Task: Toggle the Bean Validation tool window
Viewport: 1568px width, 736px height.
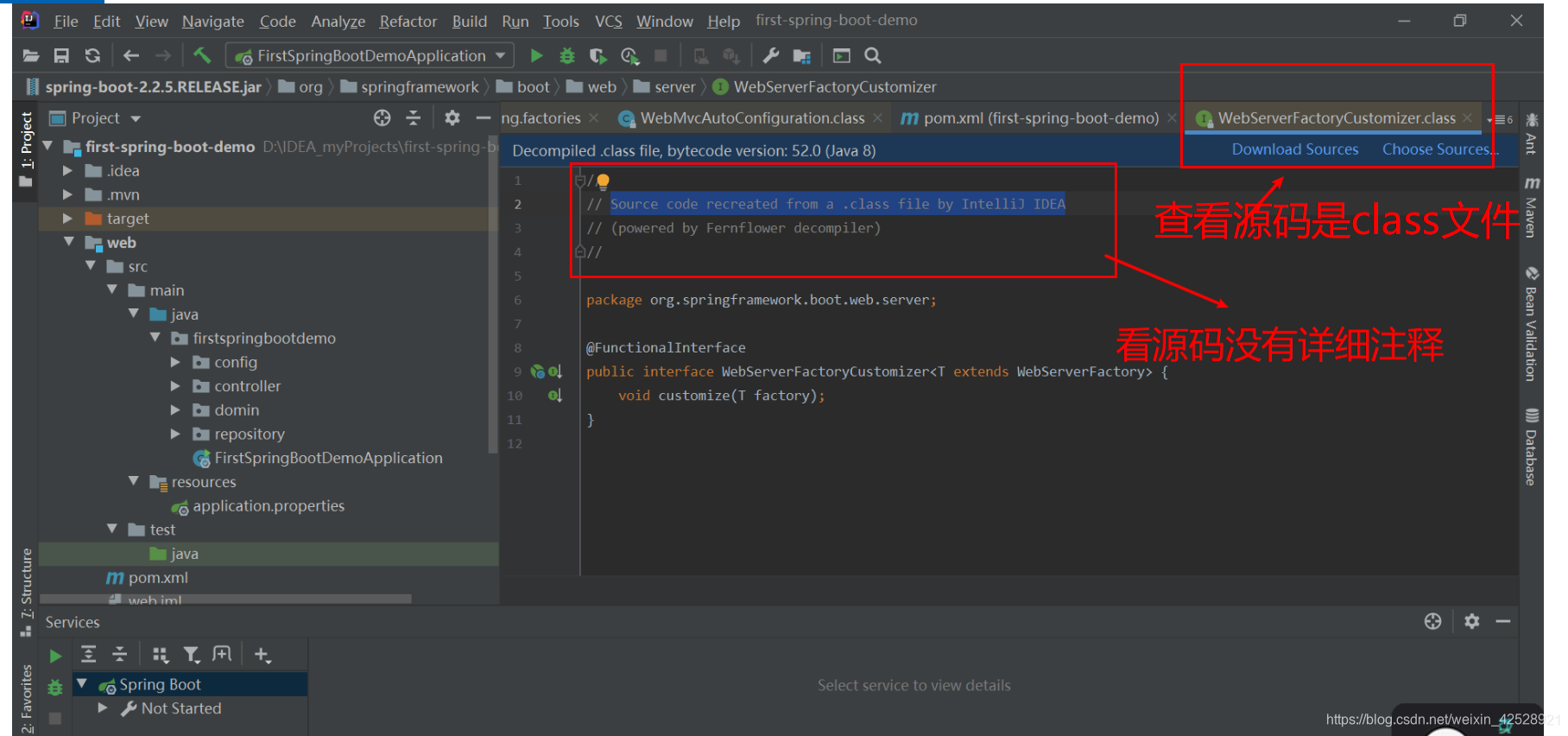Action: (x=1532, y=324)
